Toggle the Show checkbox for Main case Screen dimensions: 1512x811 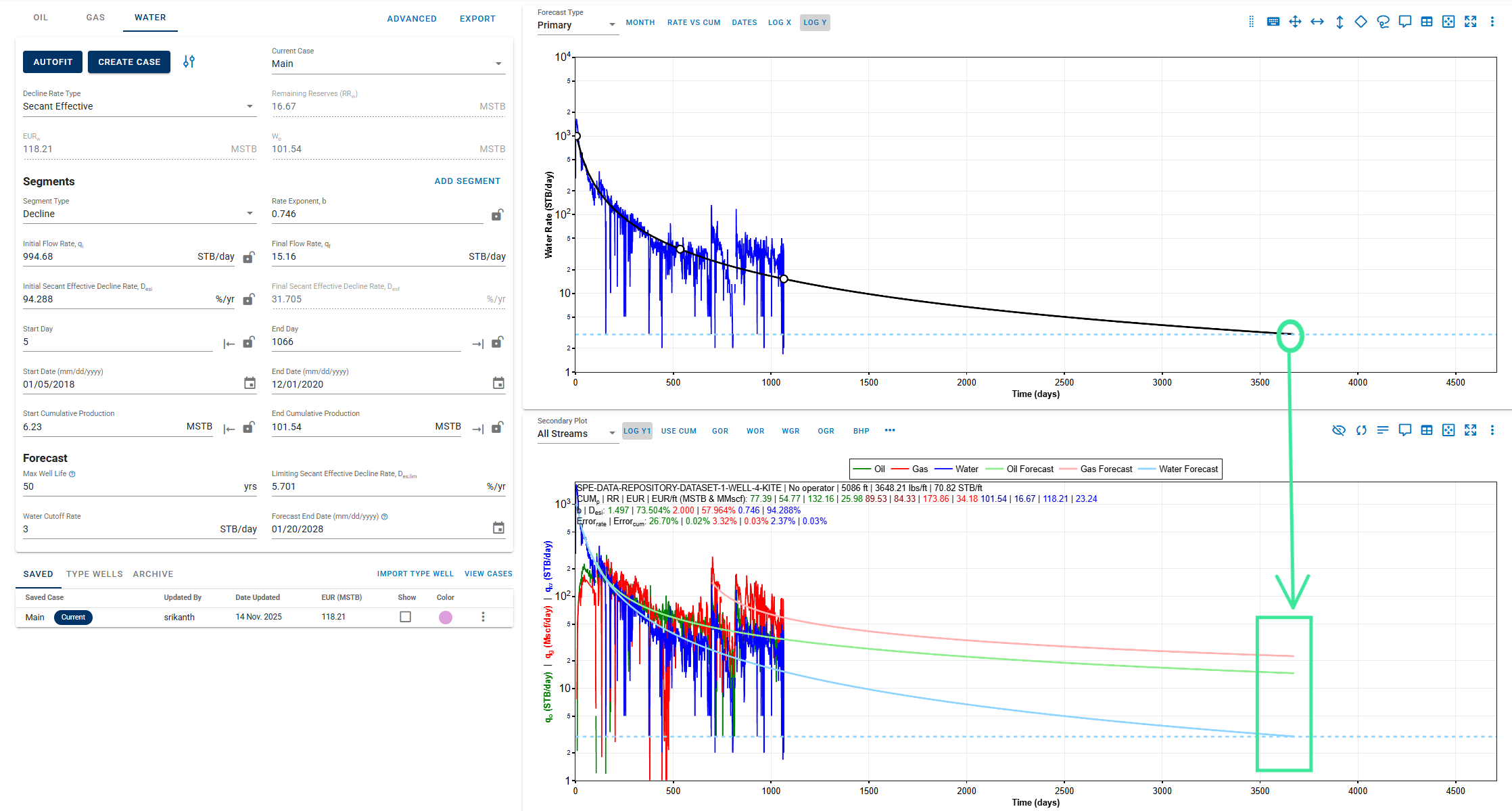[405, 617]
